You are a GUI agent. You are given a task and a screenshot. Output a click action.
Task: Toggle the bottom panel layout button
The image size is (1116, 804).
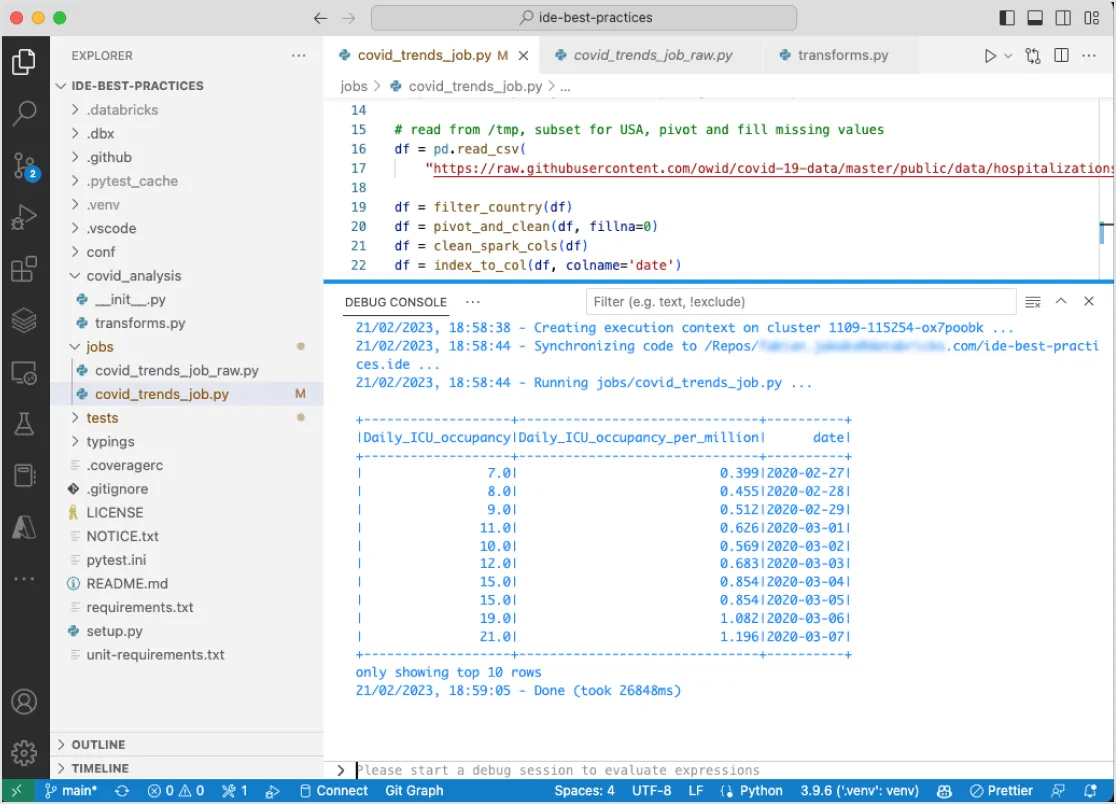pos(1035,18)
